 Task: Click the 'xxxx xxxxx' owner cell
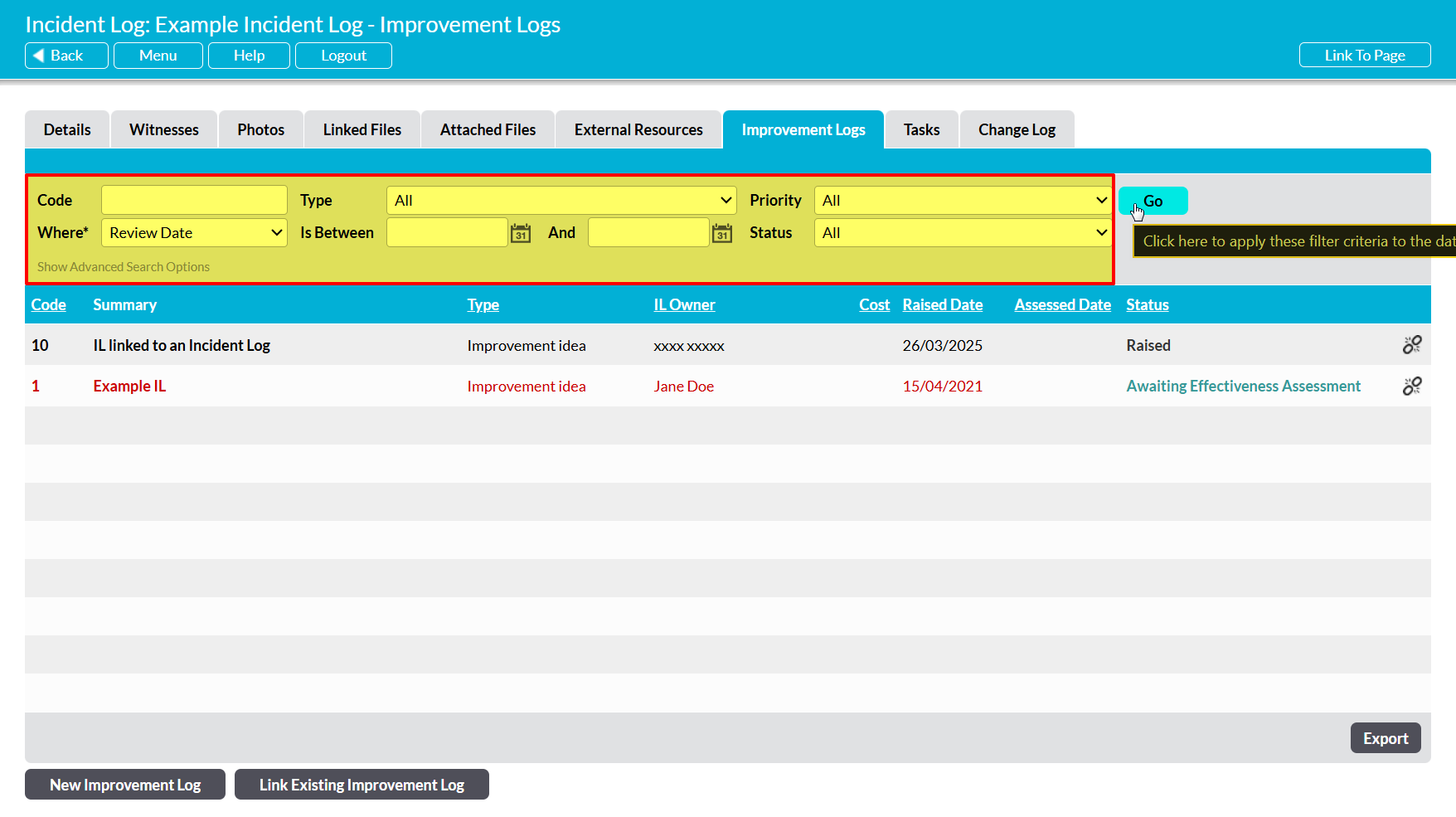point(689,346)
